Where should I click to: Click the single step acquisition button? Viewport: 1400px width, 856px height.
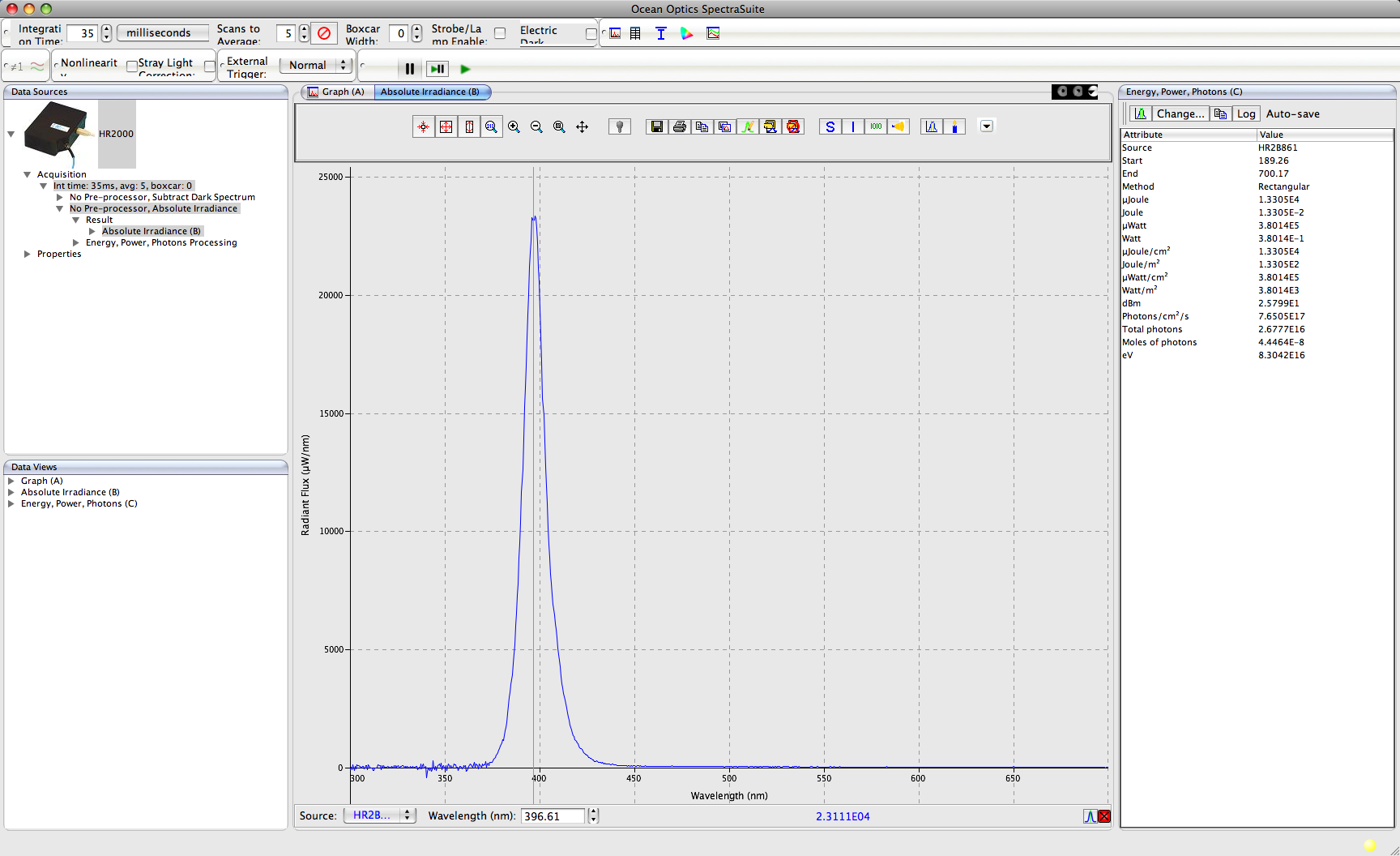[437, 69]
